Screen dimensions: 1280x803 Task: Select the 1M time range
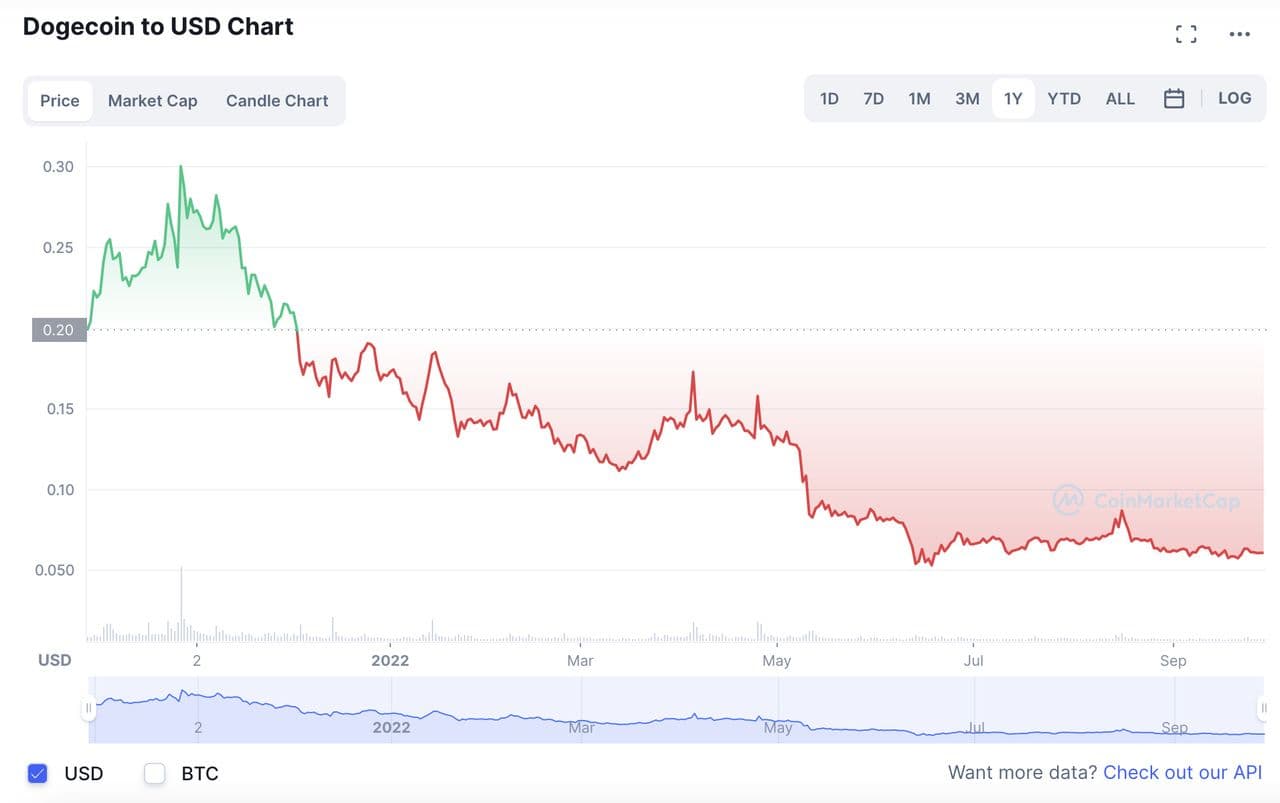tap(919, 99)
